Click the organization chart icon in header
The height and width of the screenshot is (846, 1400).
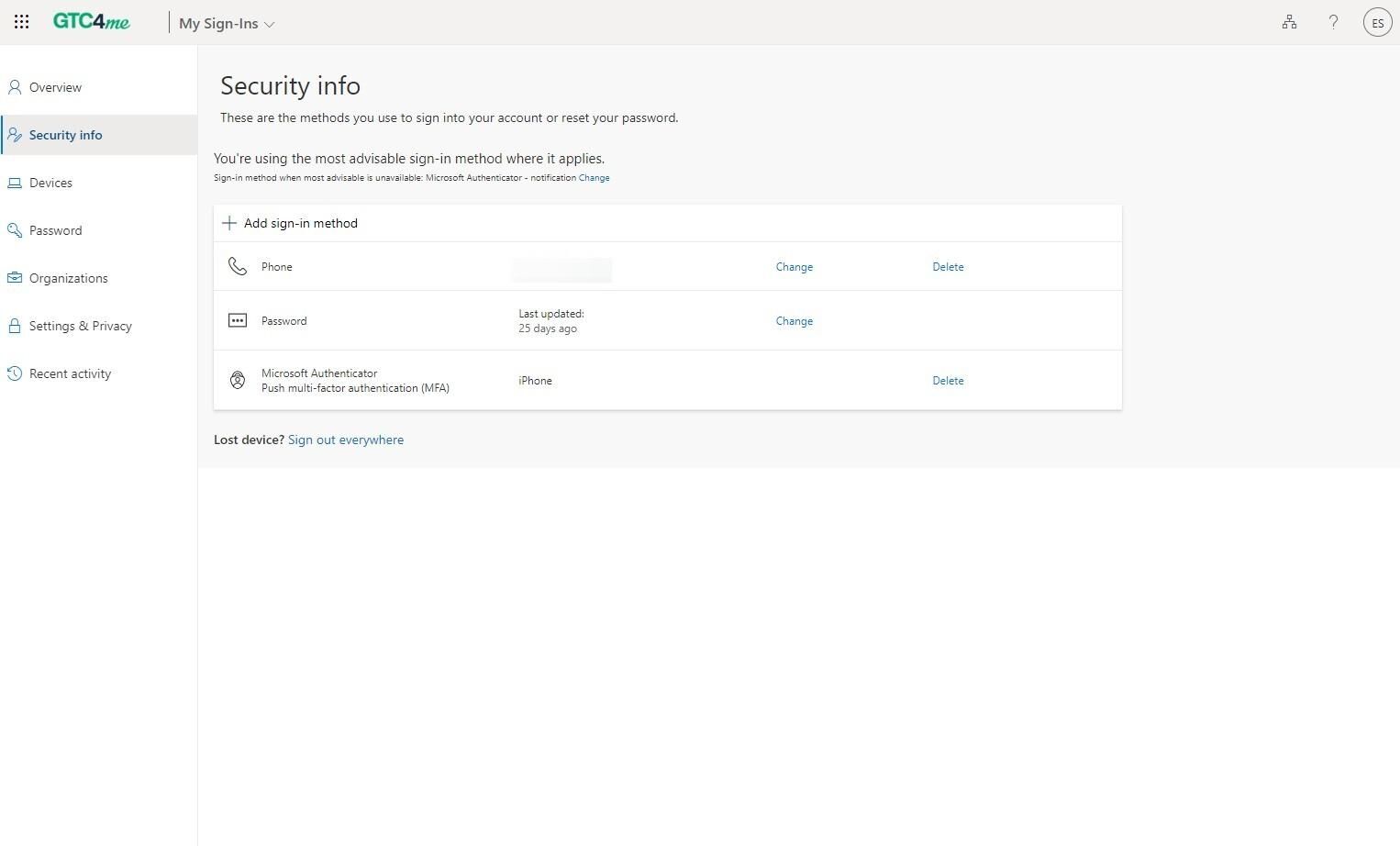(x=1289, y=22)
